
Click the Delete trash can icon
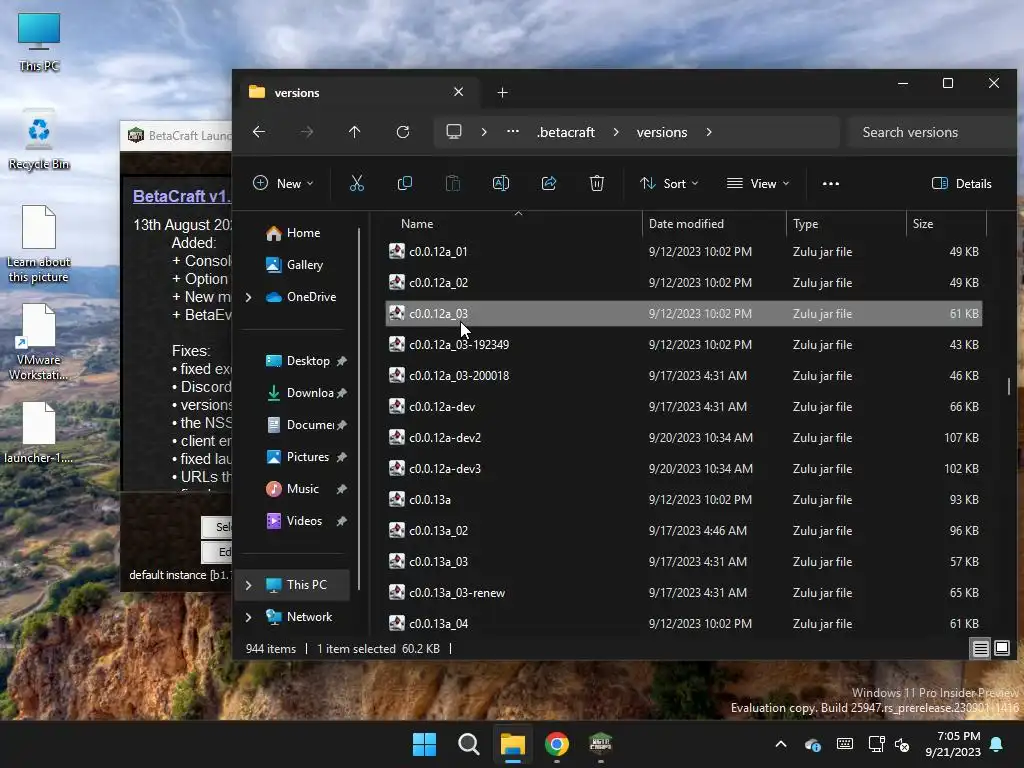click(597, 184)
